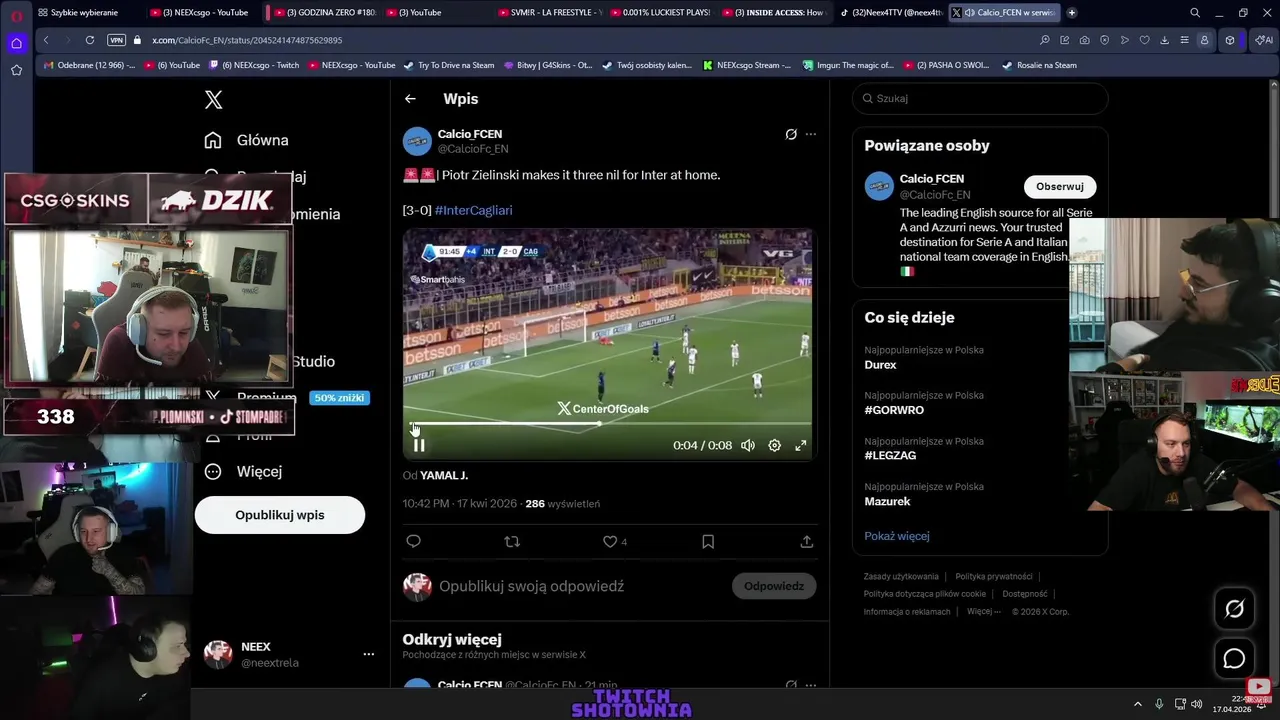Viewport: 1280px width, 720px height.
Task: Open Grok icon on the Calcio_FCEN post
Action: coord(791,134)
